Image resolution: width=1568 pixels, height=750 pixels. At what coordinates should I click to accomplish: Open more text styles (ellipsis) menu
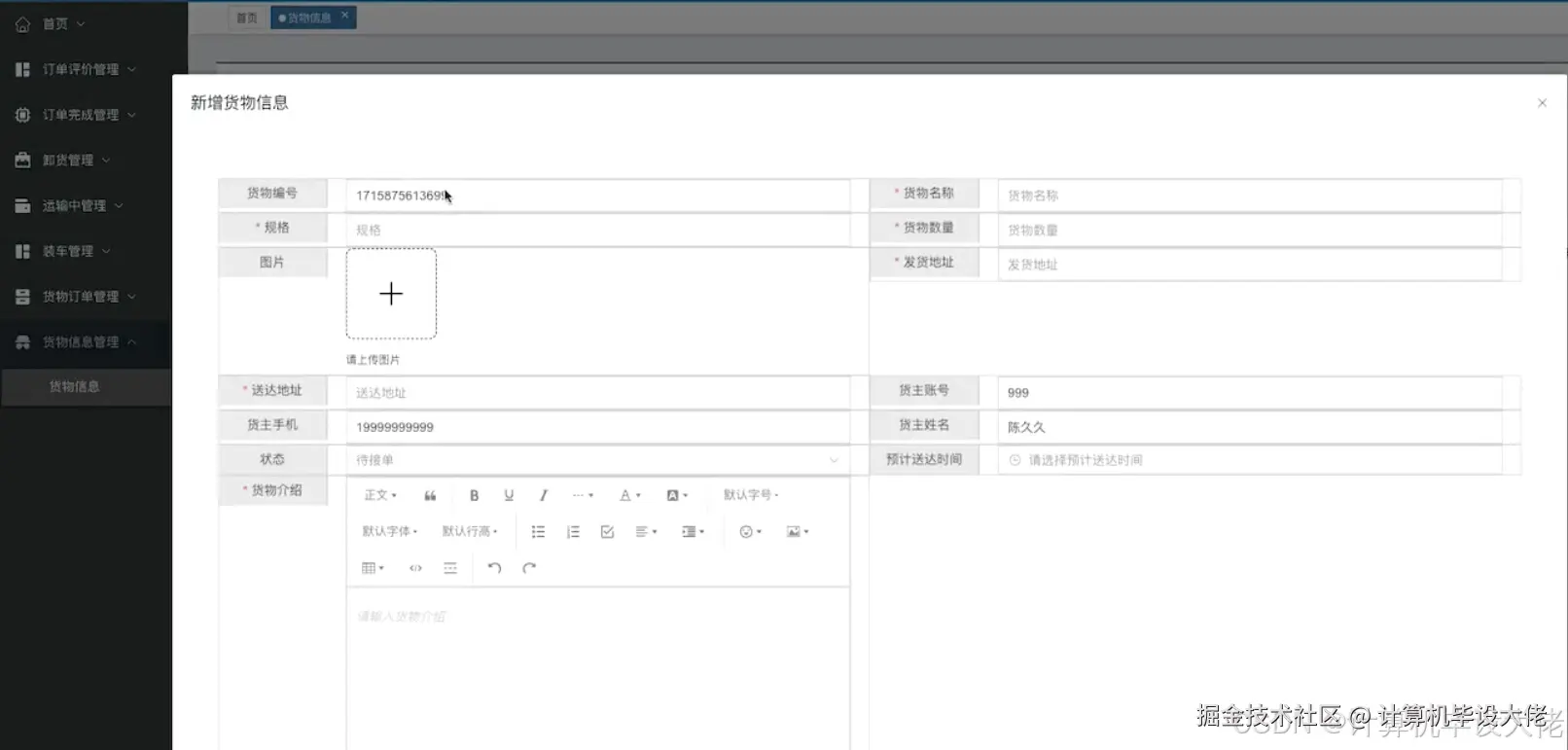(x=583, y=495)
